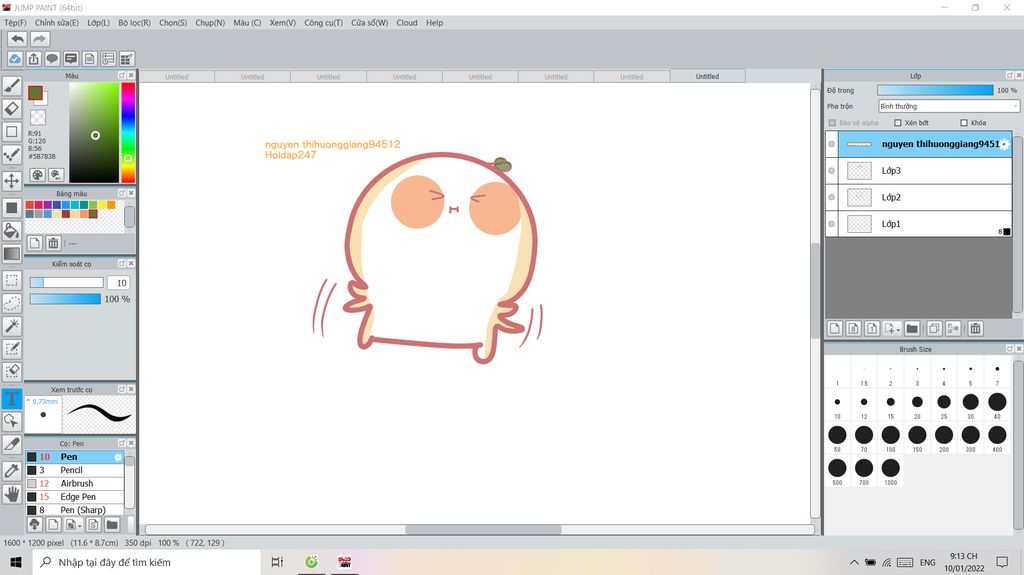The height and width of the screenshot is (575, 1024).
Task: Select the Select Pen tool
Action: click(x=12, y=349)
